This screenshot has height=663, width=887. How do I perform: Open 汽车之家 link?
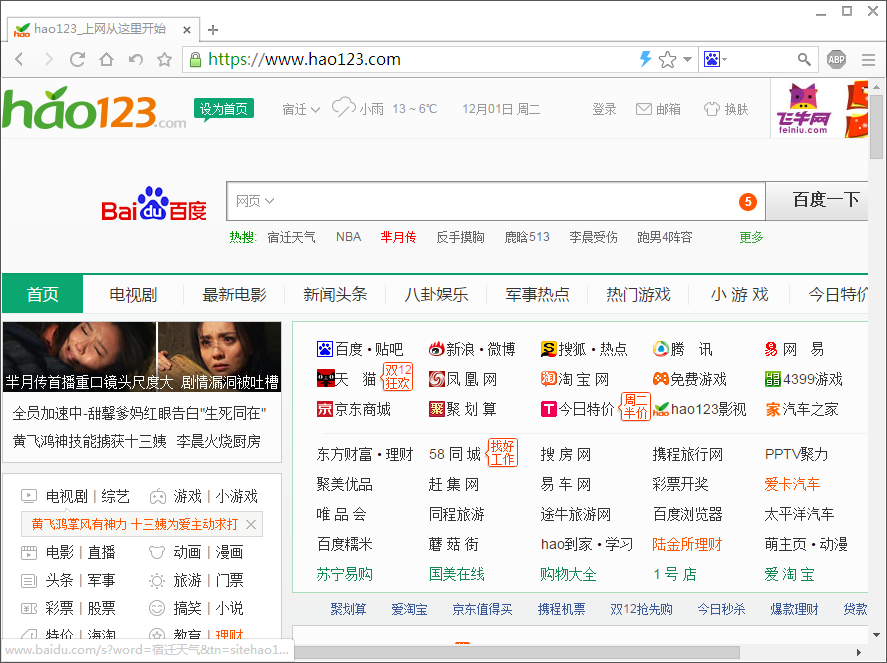[x=802, y=409]
